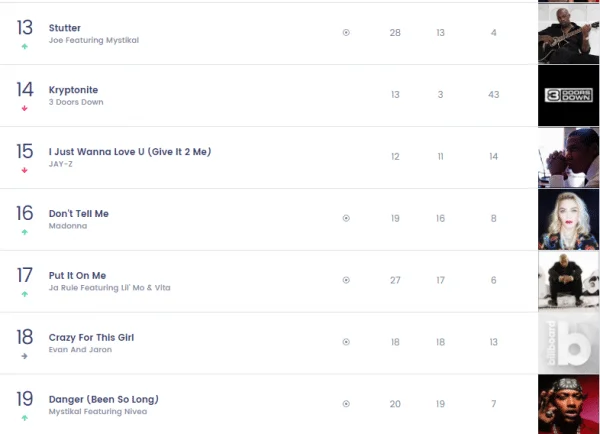This screenshot has height=434, width=600.
Task: Open artist link JAY-Z
Action: click(x=62, y=164)
